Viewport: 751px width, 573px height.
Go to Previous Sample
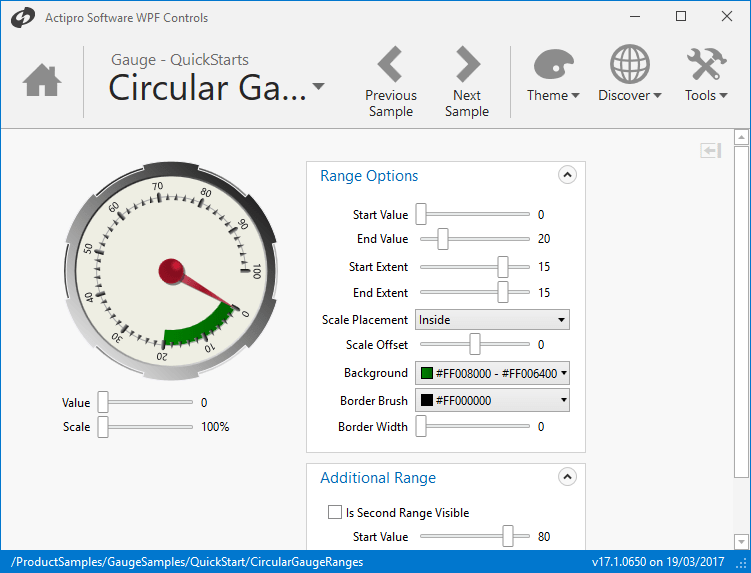(391, 82)
